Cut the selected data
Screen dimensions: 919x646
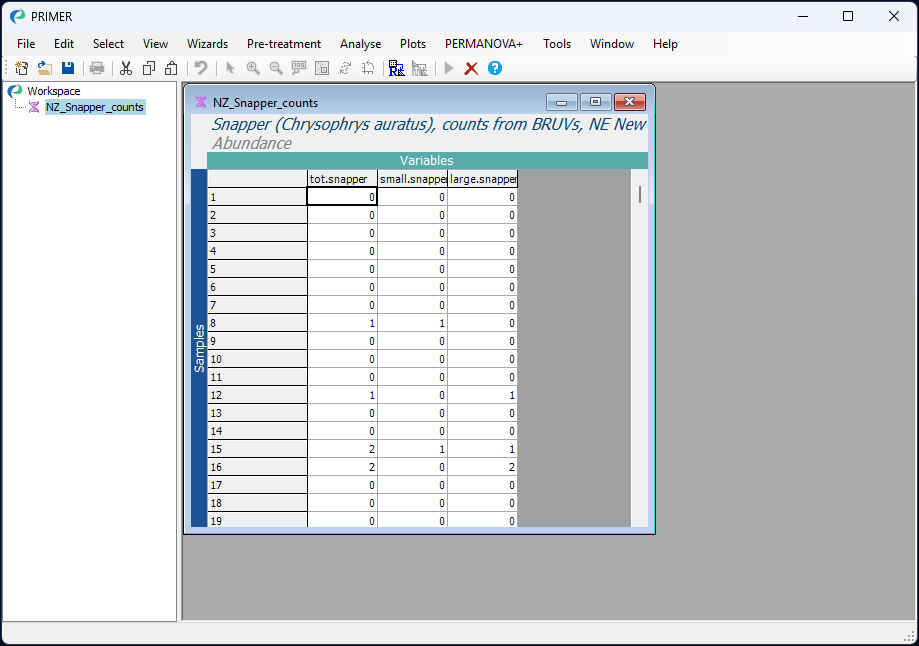pos(126,68)
